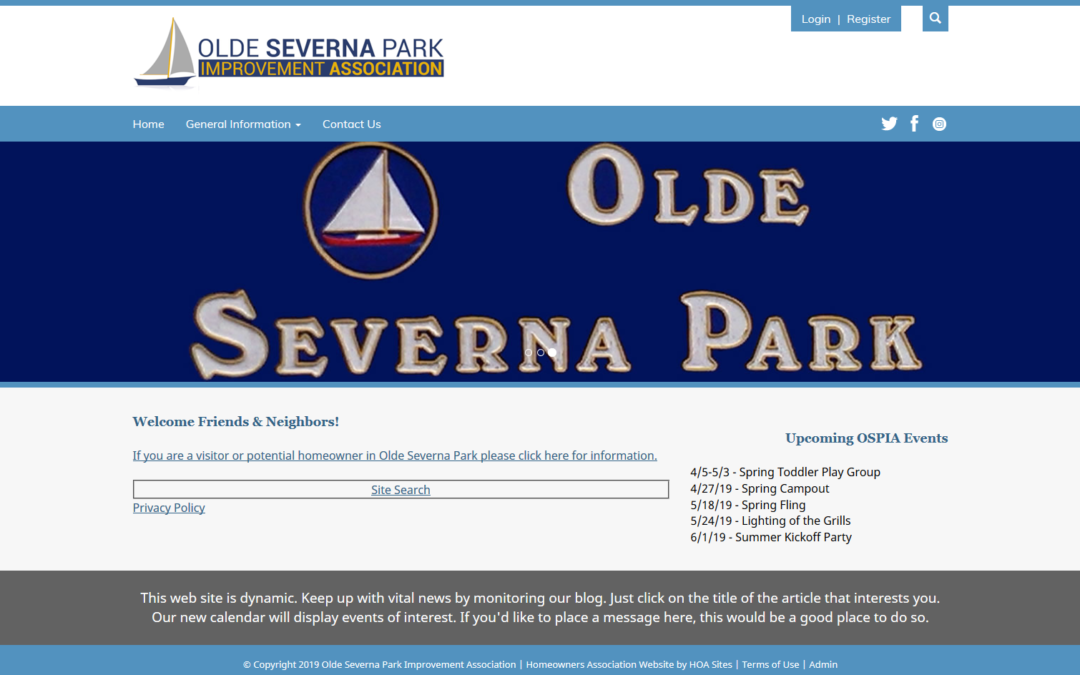Screen dimensions: 1080x675
Task: Select the second slideshow indicator dot
Action: click(541, 353)
